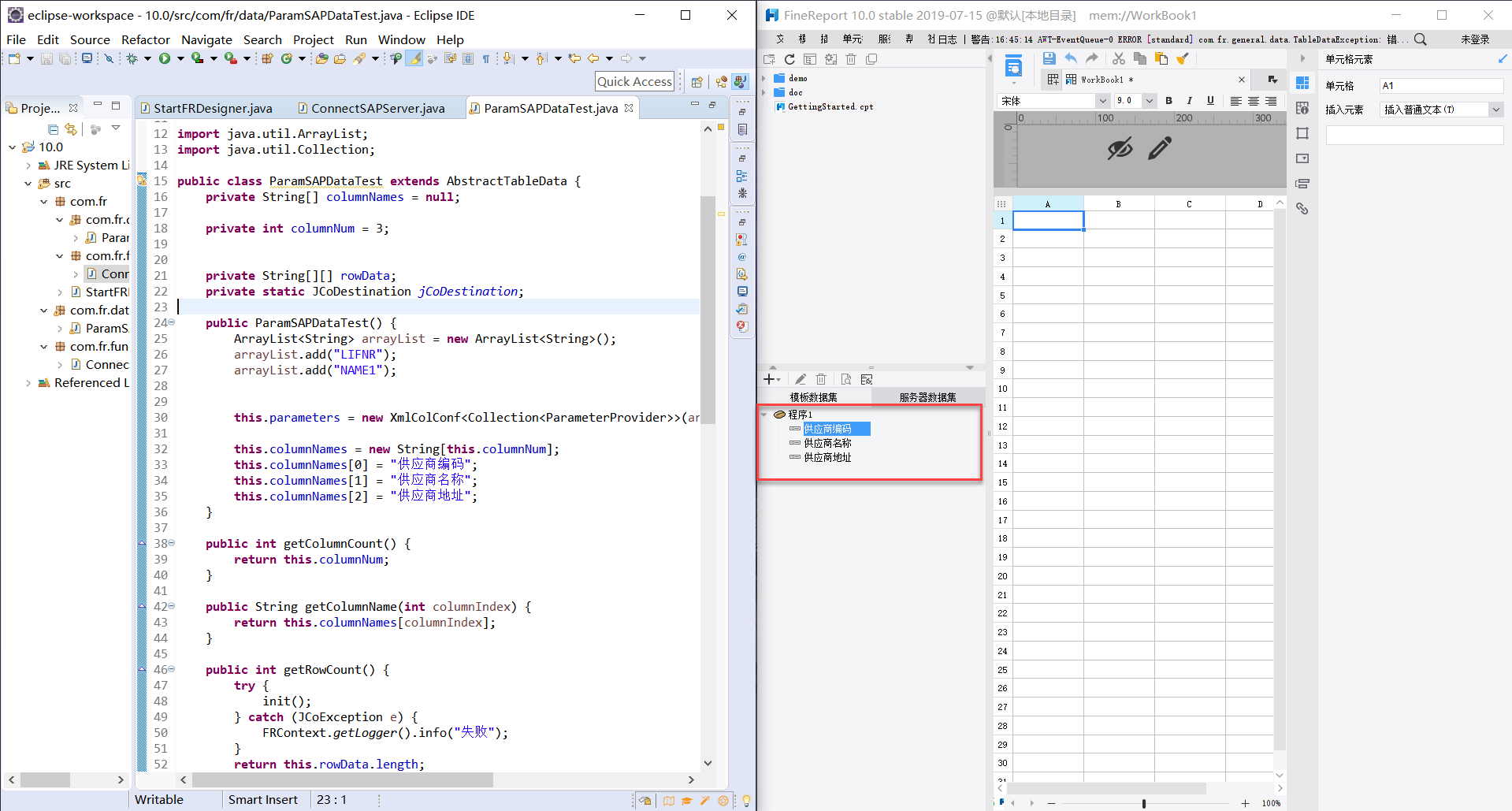Click the pencil edit icon in gray area
Screen dimensions: 1512x811
(1159, 148)
